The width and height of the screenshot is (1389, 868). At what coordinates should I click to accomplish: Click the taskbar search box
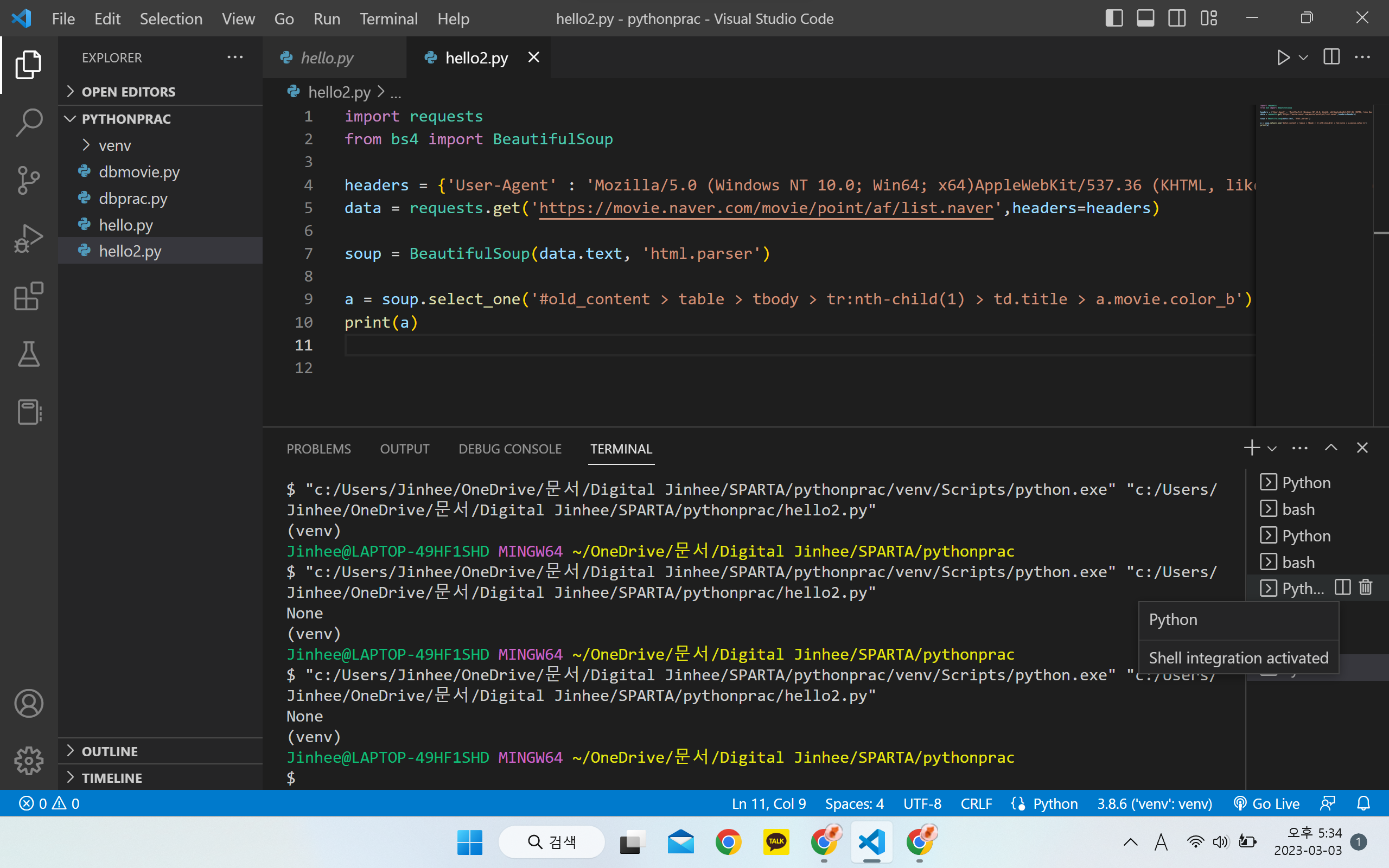[552, 842]
